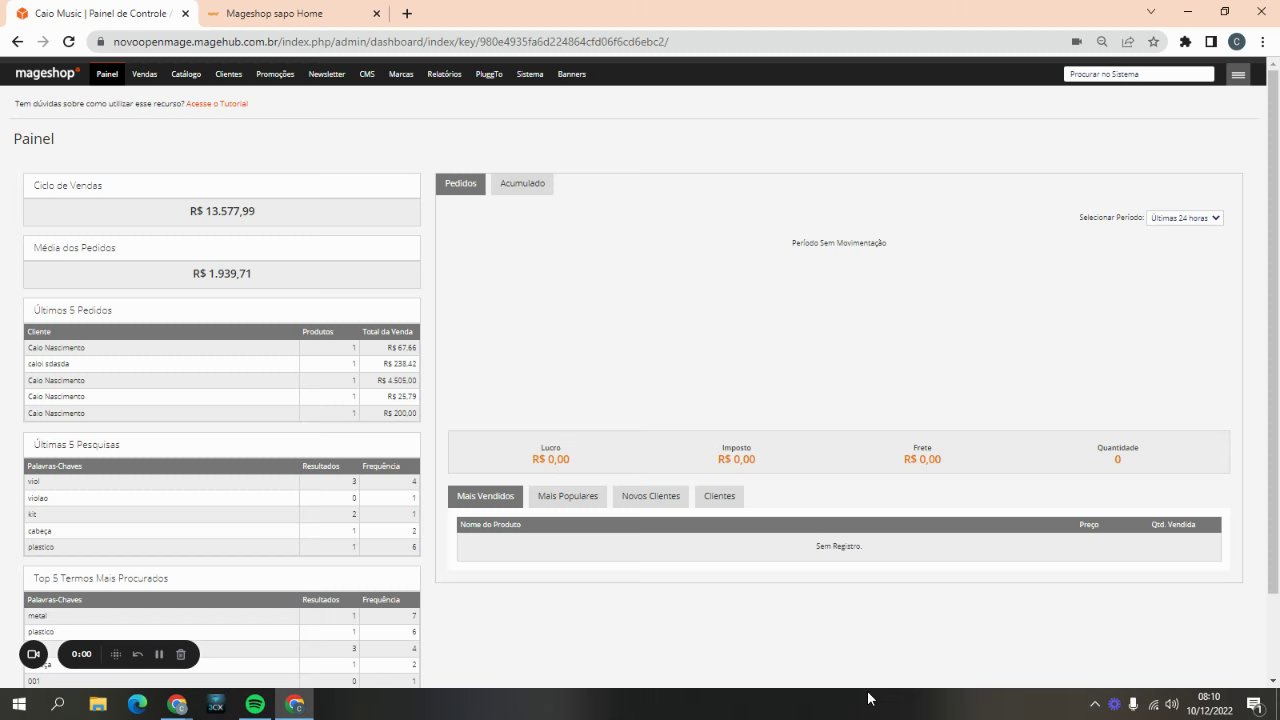Open the Windows notification center
1280x720 pixels.
pos(1253,704)
